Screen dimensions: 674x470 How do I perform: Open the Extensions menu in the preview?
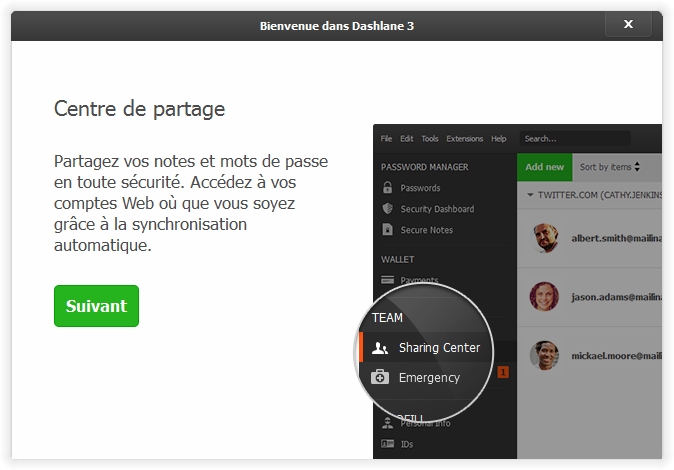[x=465, y=138]
